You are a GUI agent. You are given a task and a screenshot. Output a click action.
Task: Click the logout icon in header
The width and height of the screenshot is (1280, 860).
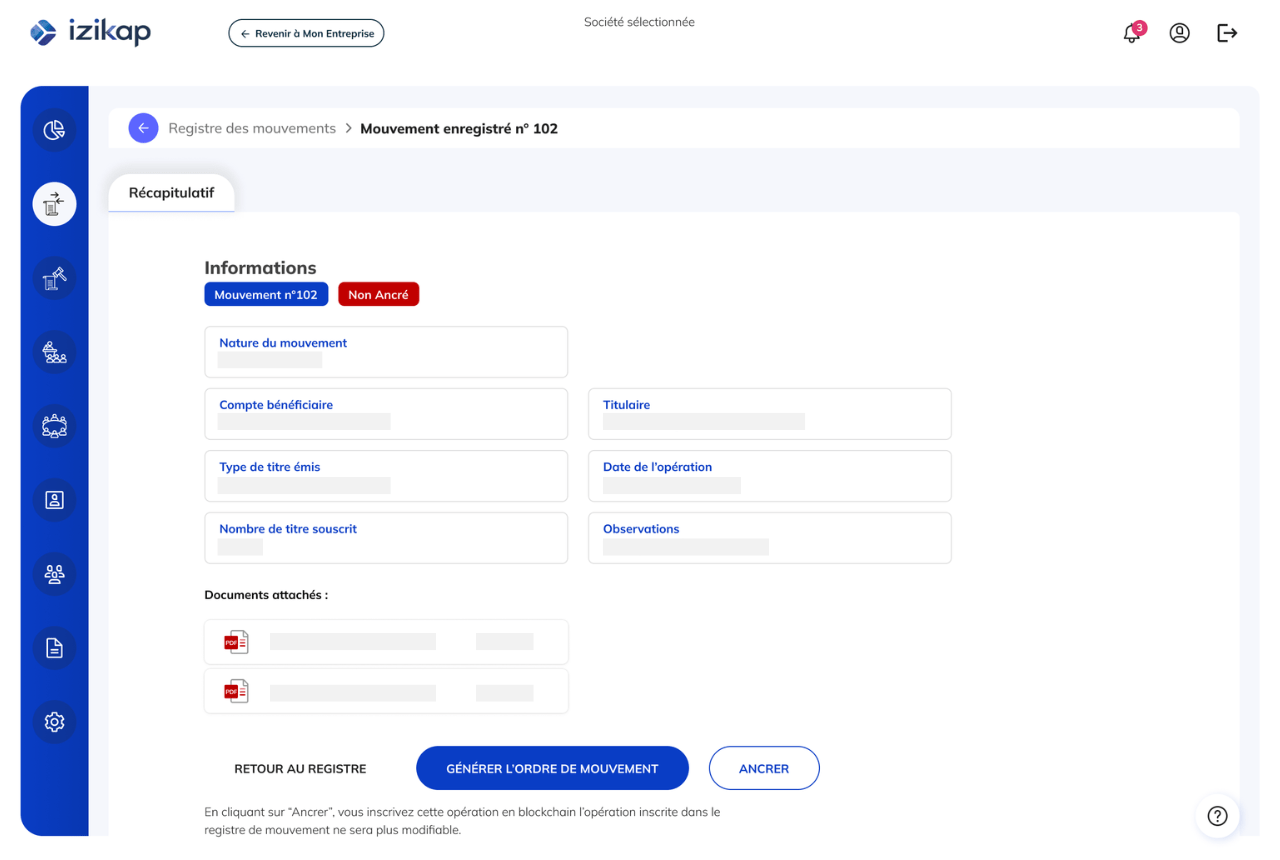[x=1227, y=33]
